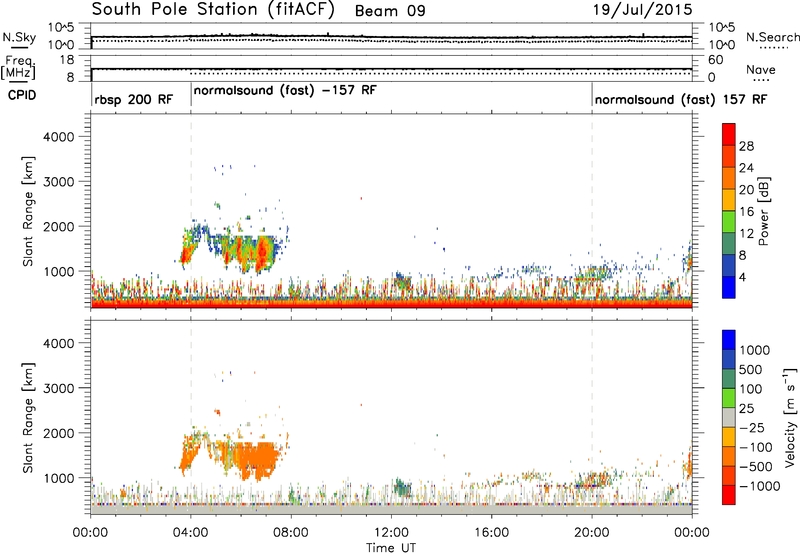Click the 4000 tick on power panel axis
800x554 pixels.
(x=58, y=137)
